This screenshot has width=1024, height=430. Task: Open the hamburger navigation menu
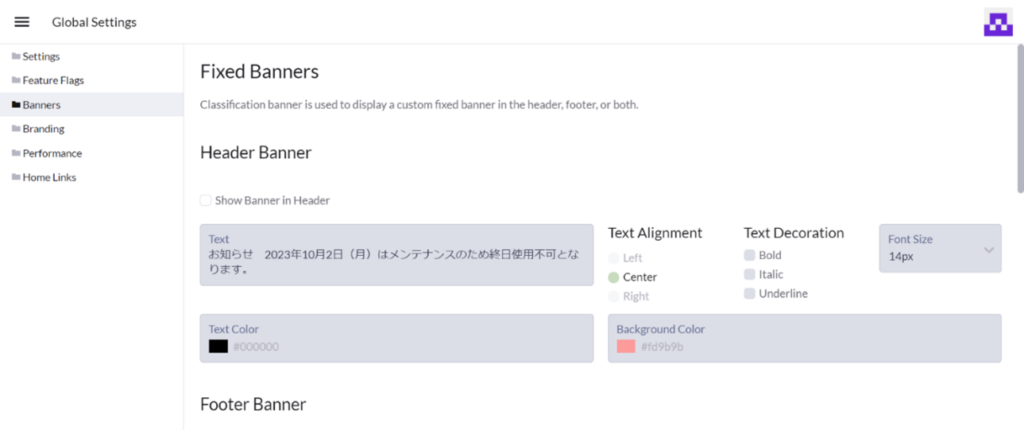[x=22, y=22]
